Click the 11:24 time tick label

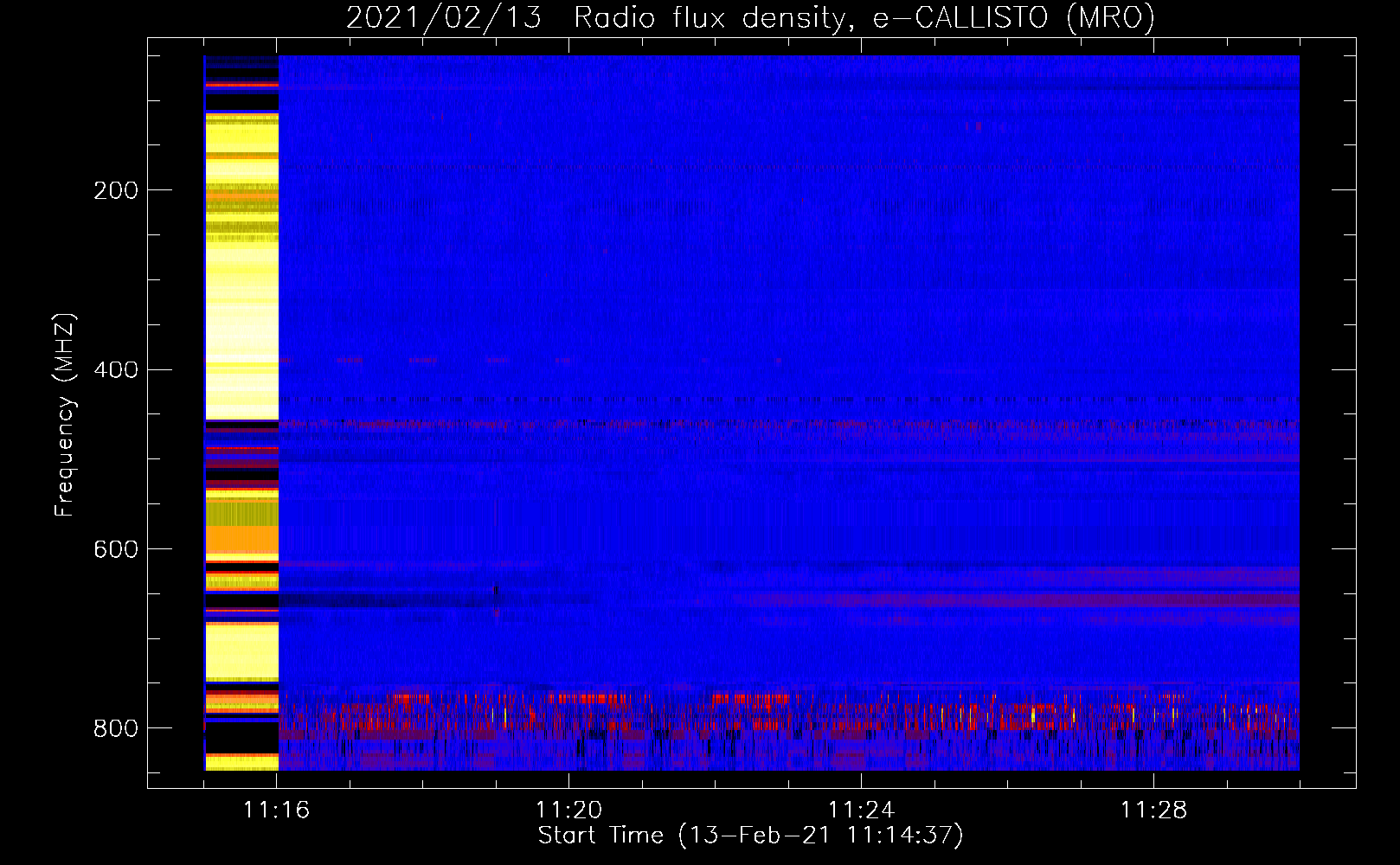861,811
